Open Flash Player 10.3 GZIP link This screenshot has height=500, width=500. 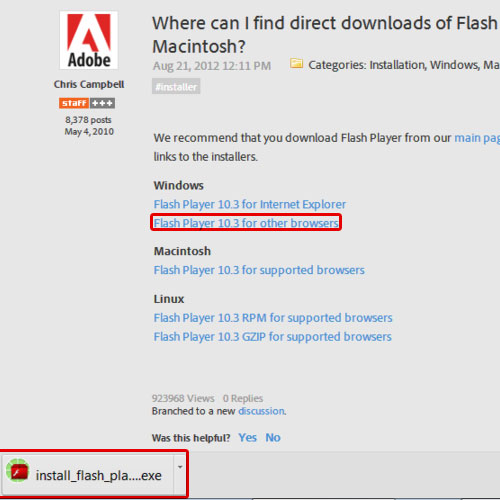272,337
